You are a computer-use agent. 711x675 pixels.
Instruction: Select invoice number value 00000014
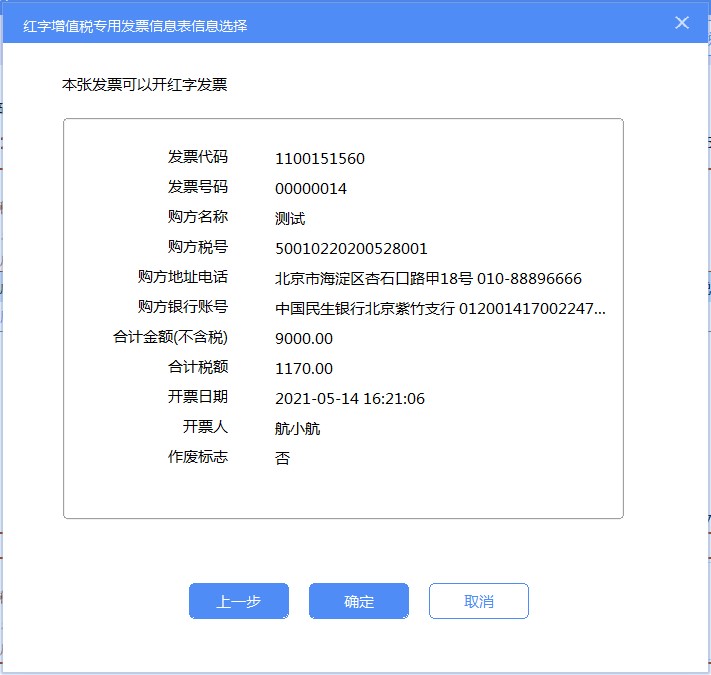point(311,188)
